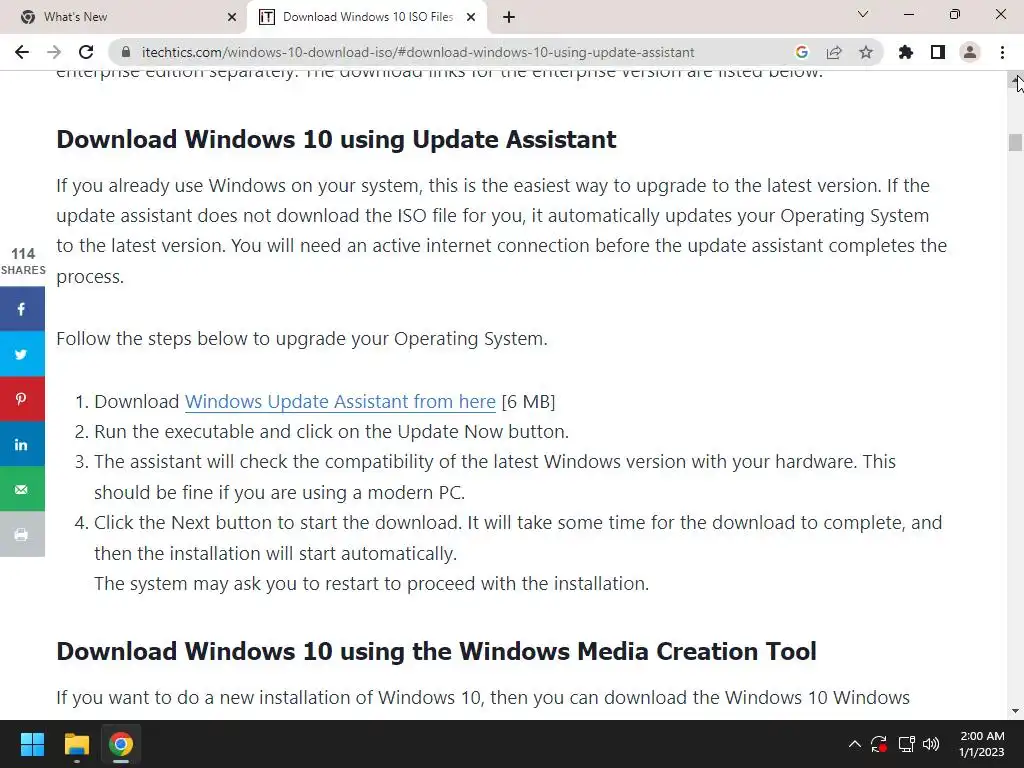Share this page via share icon
The image size is (1024, 768).
click(834, 52)
